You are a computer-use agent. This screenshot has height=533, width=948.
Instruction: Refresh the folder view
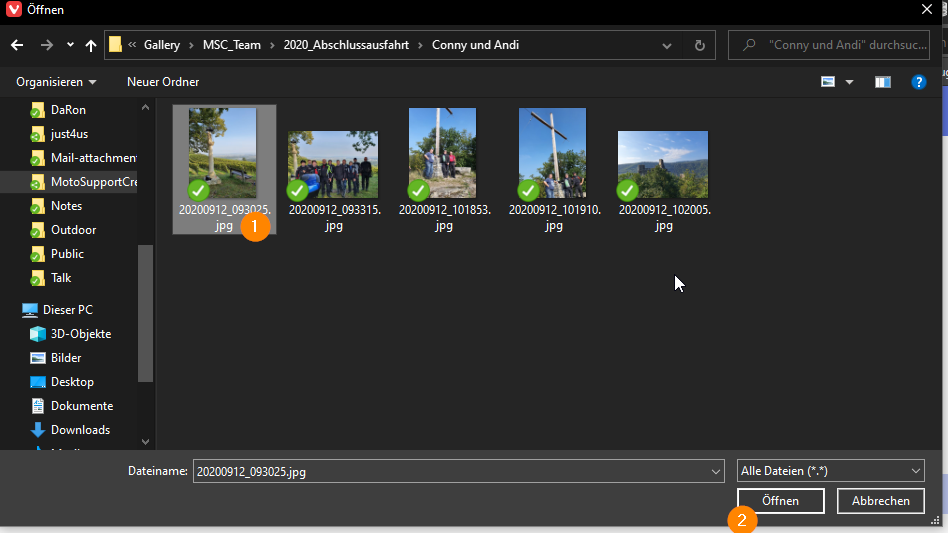700,45
